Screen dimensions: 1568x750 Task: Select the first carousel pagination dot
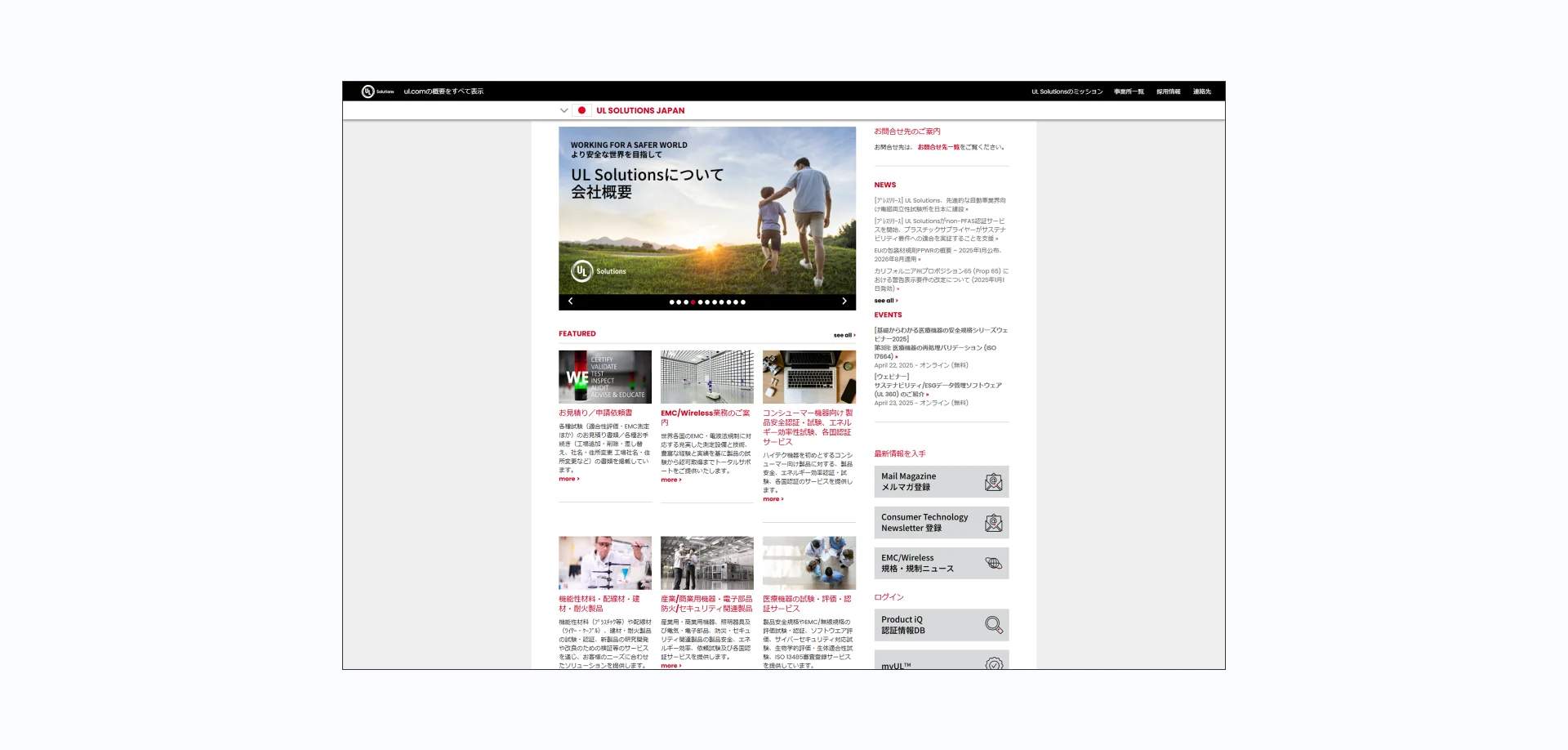pos(671,302)
